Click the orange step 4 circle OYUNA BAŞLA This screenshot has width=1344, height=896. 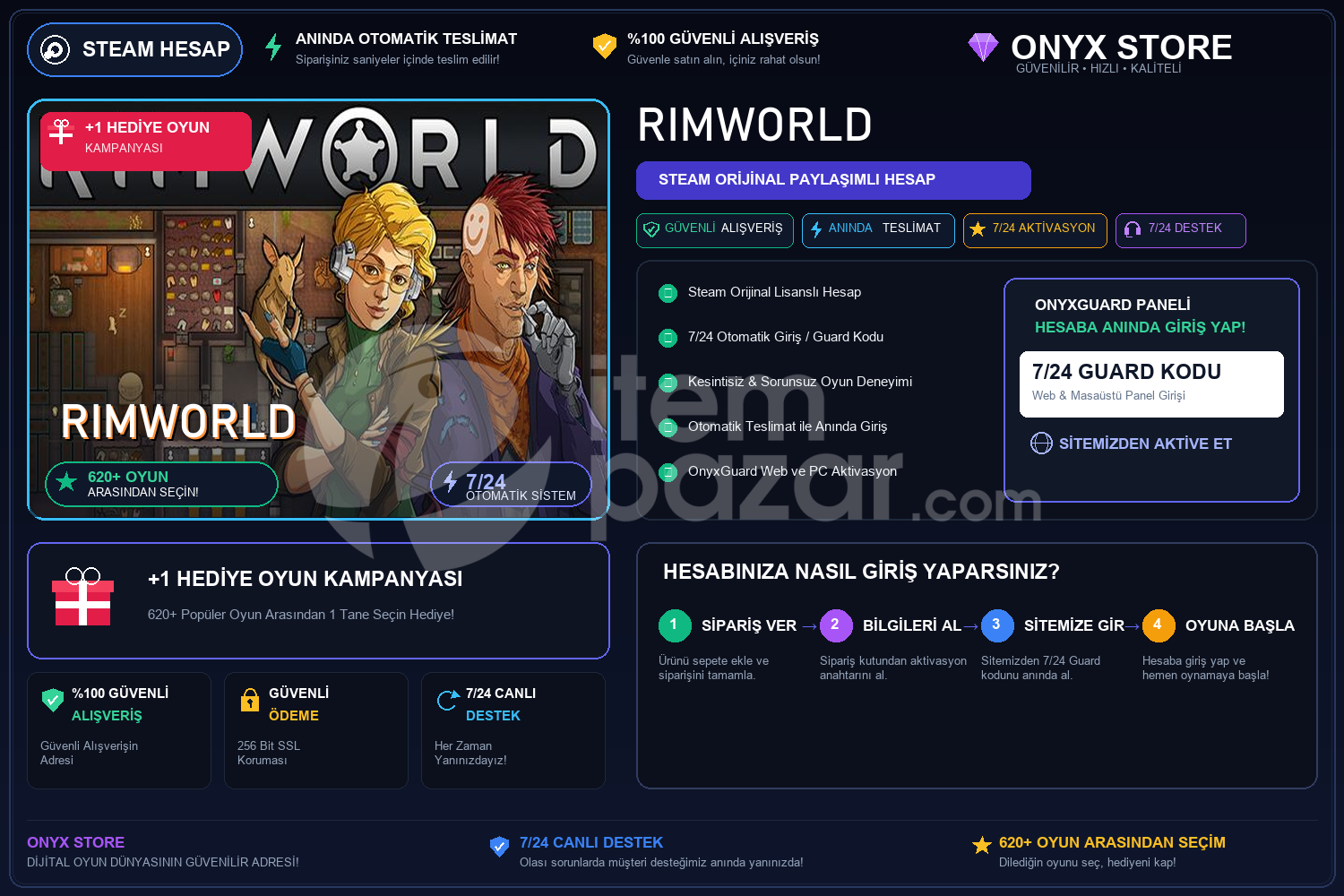[1159, 625]
